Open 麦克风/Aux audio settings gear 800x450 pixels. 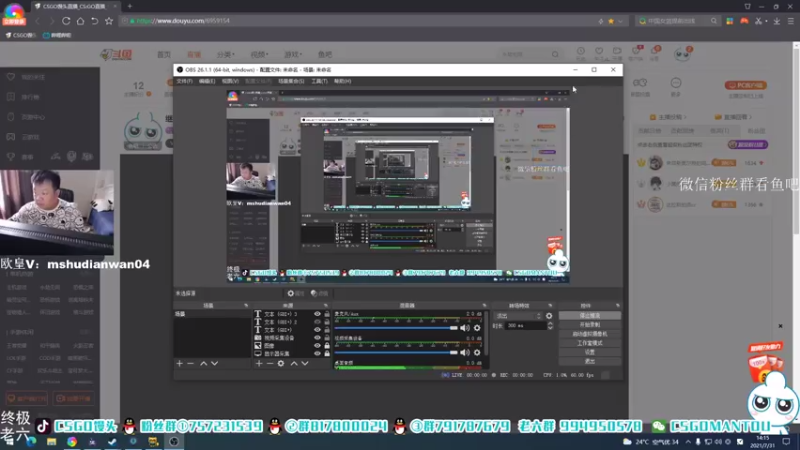pos(477,328)
